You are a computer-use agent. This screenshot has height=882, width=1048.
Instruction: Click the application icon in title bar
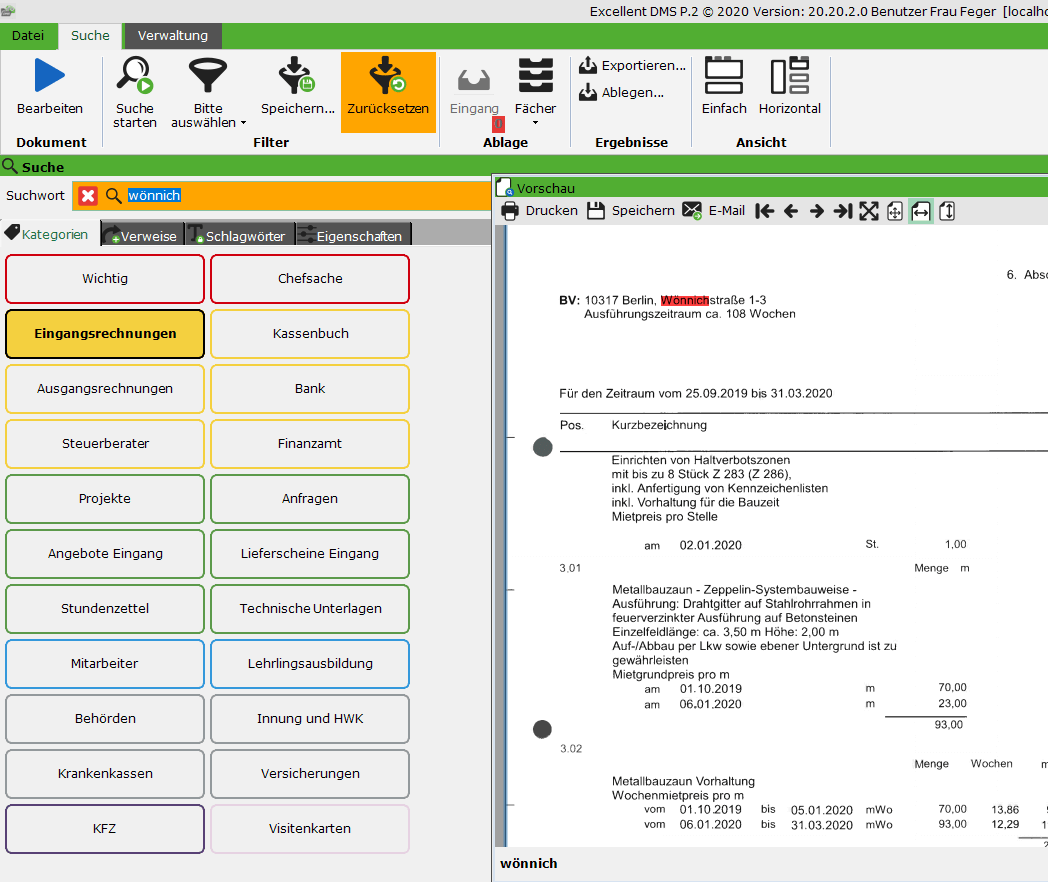pos(8,11)
